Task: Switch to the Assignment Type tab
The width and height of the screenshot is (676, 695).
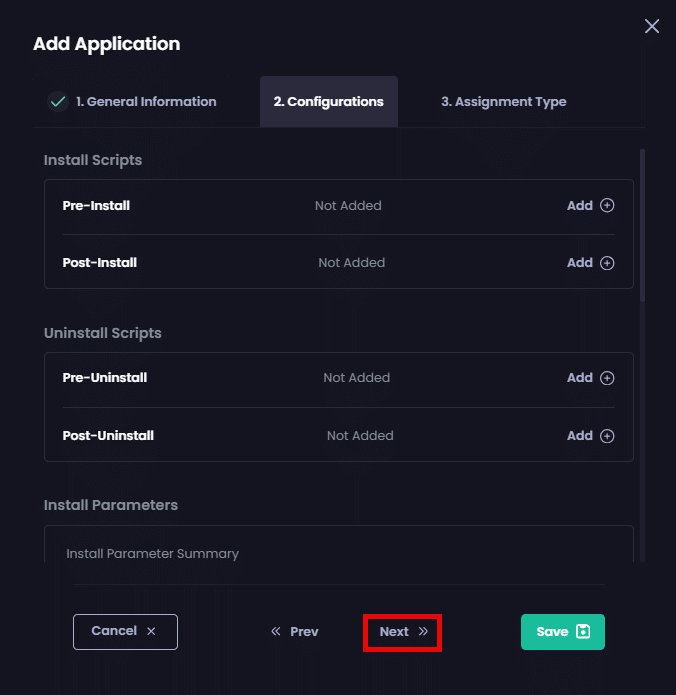Action: pos(503,101)
